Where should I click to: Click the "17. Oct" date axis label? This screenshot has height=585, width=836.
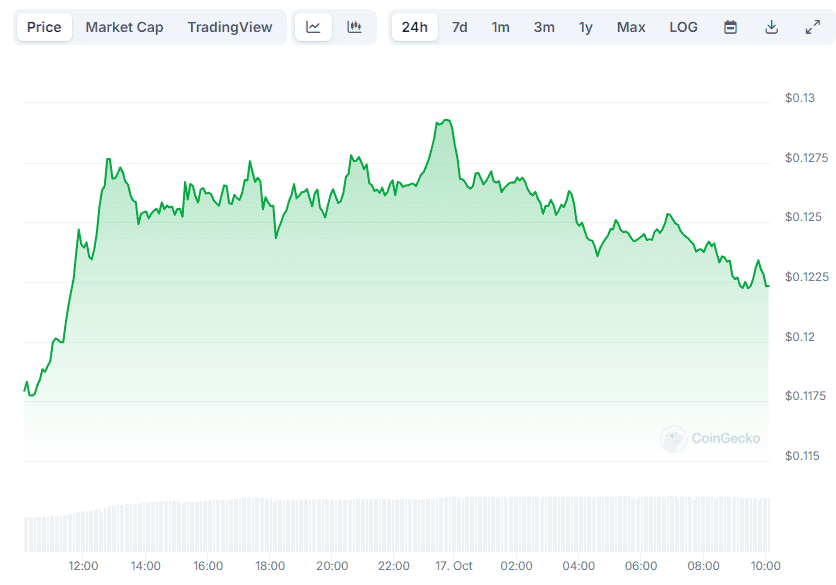pyautogui.click(x=454, y=565)
